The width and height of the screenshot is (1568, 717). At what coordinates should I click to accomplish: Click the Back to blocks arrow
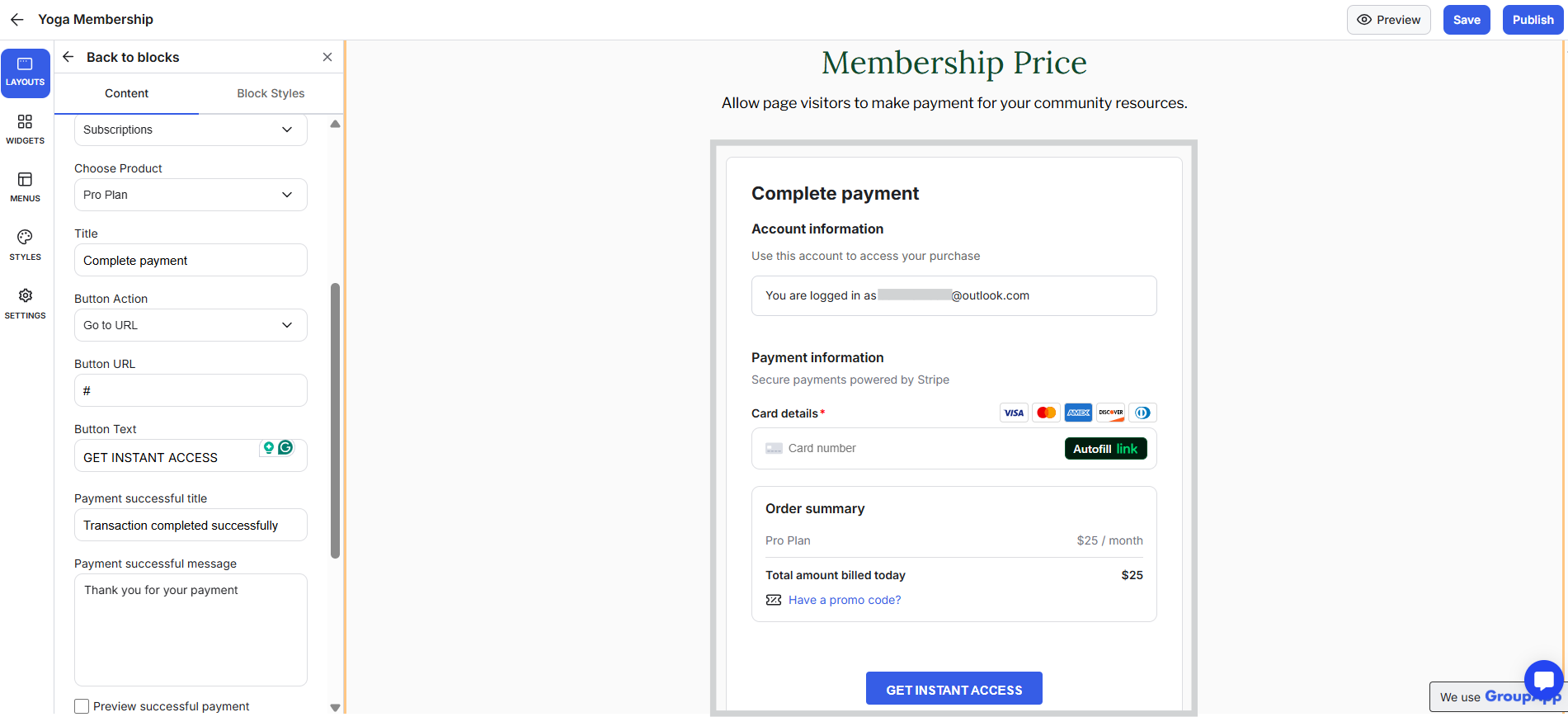68,57
